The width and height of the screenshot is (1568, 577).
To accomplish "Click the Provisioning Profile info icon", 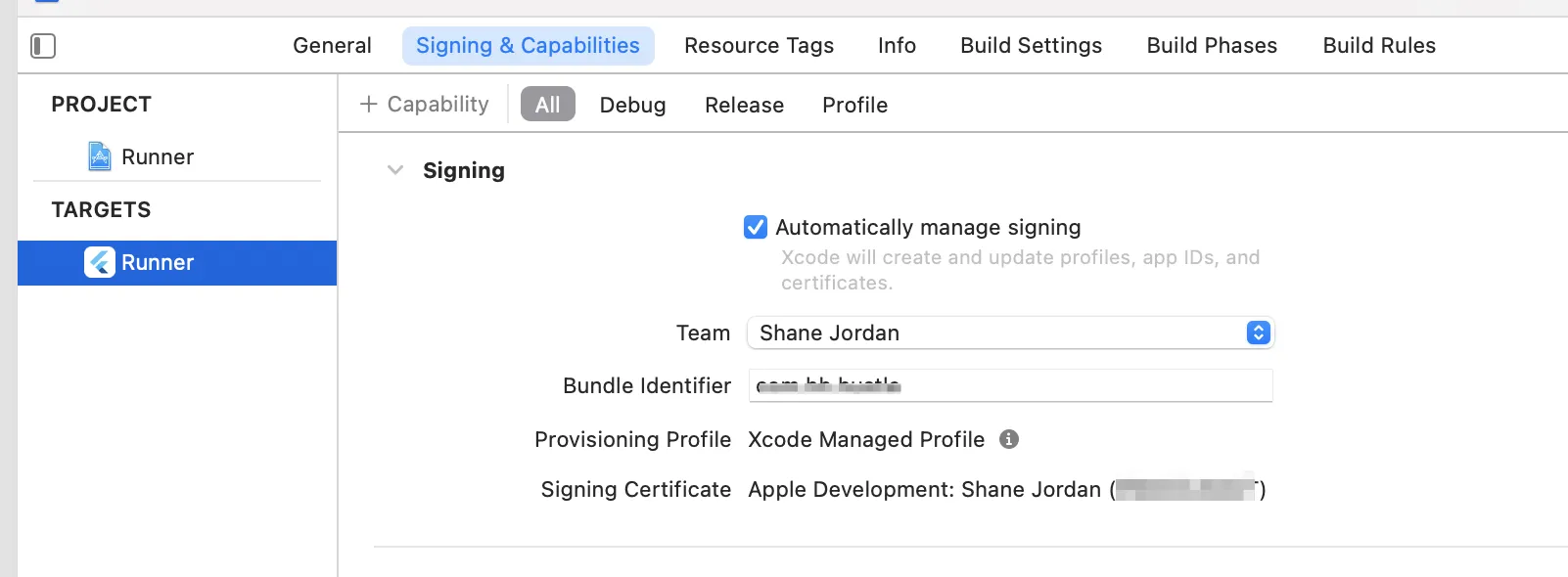I will point(1009,439).
